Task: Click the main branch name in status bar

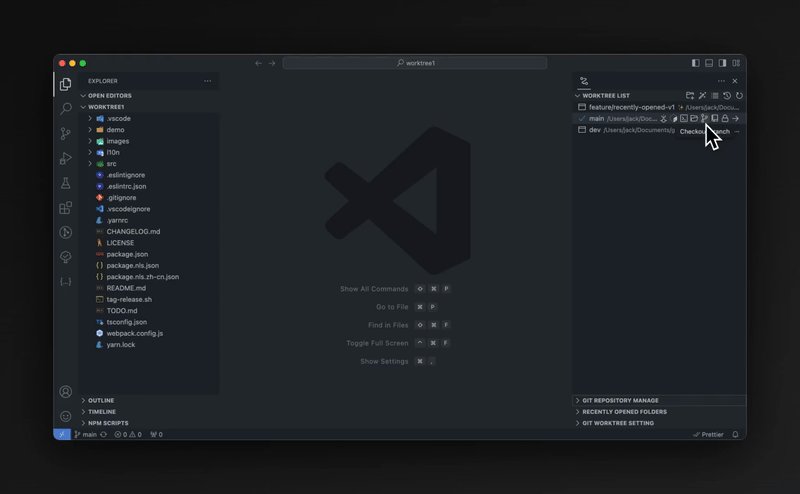Action: [86, 434]
